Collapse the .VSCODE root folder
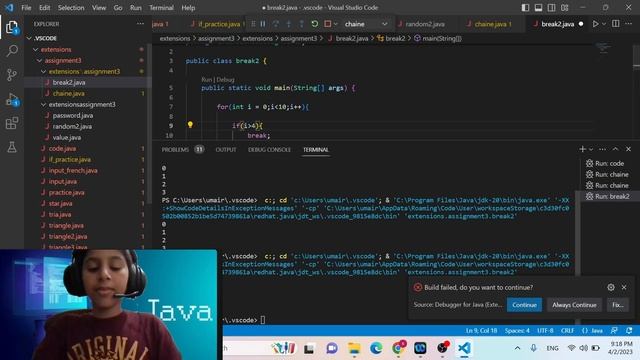The image size is (640, 360). click(29, 38)
